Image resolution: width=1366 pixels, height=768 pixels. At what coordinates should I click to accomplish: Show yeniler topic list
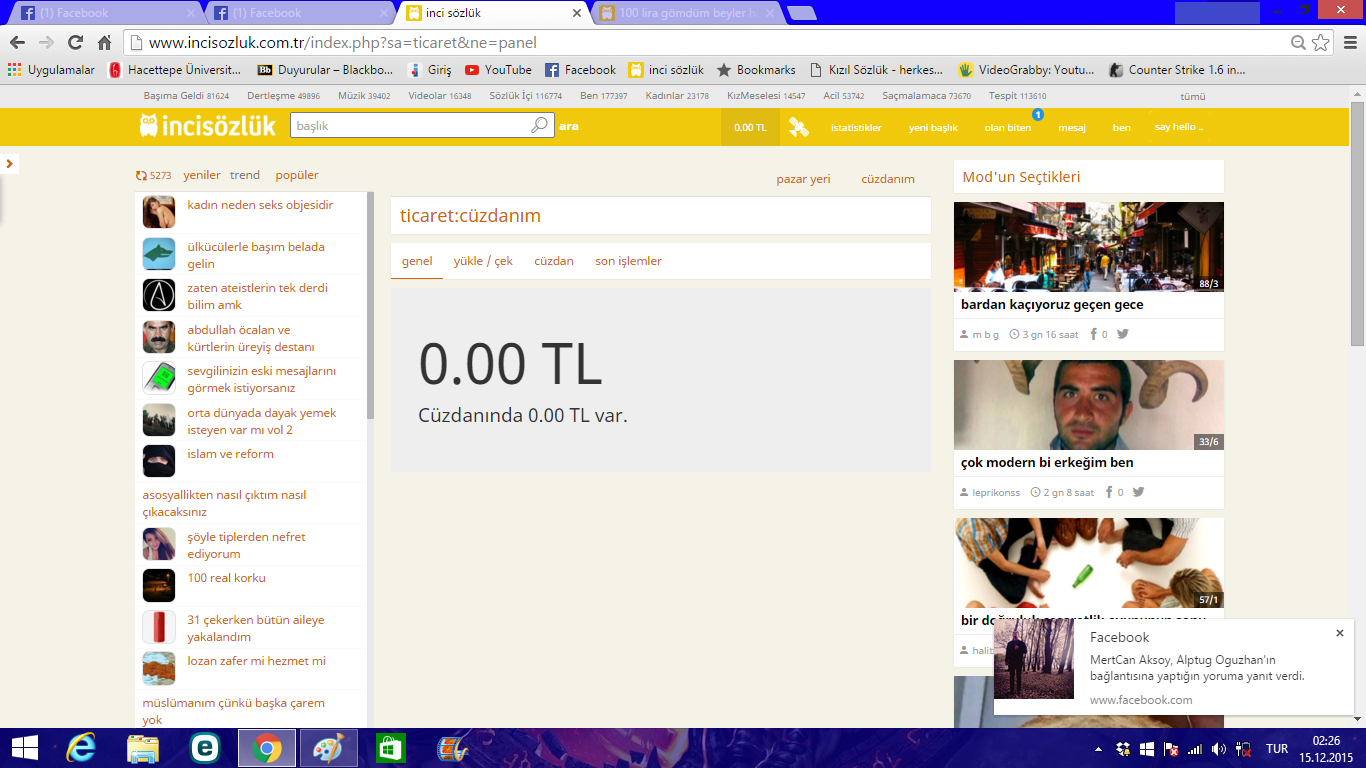pos(202,175)
